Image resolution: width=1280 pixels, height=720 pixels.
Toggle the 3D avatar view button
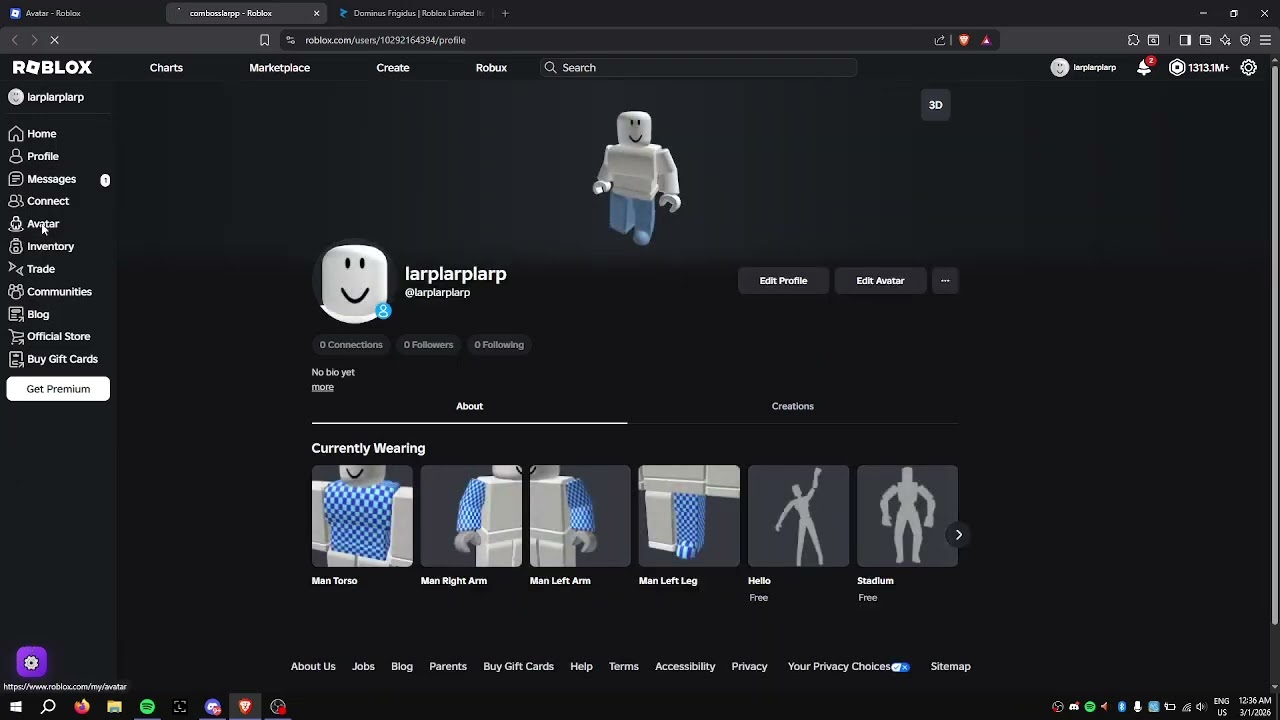pyautogui.click(x=935, y=105)
